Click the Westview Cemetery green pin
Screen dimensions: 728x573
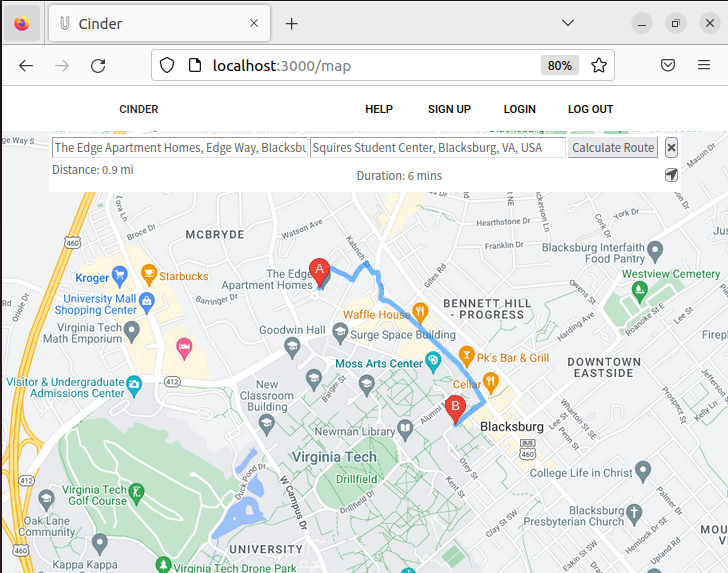click(640, 292)
